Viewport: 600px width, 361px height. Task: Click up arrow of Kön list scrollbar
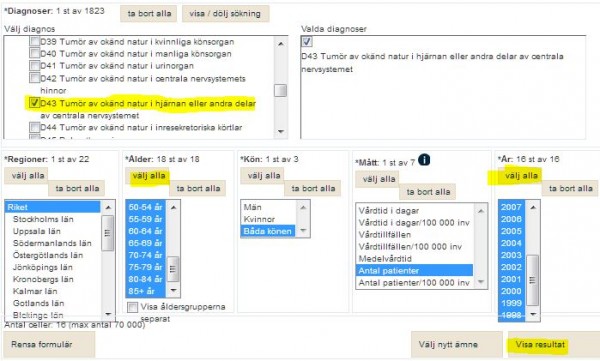(303, 207)
